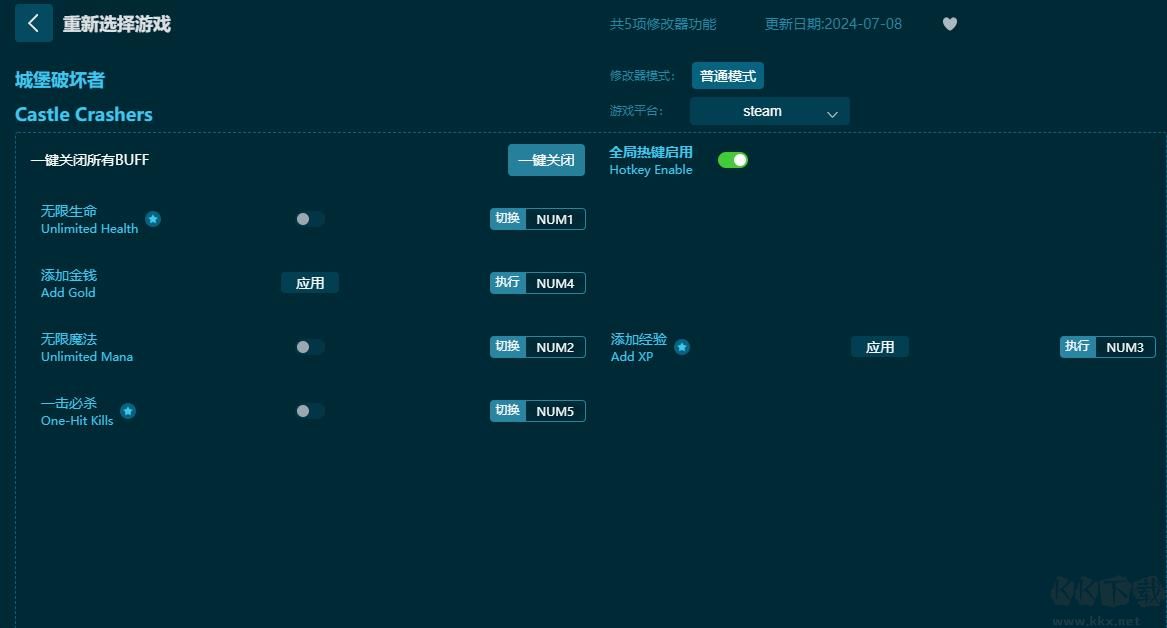Select the Castle Crashers game title
This screenshot has height=628, width=1167.
83,115
